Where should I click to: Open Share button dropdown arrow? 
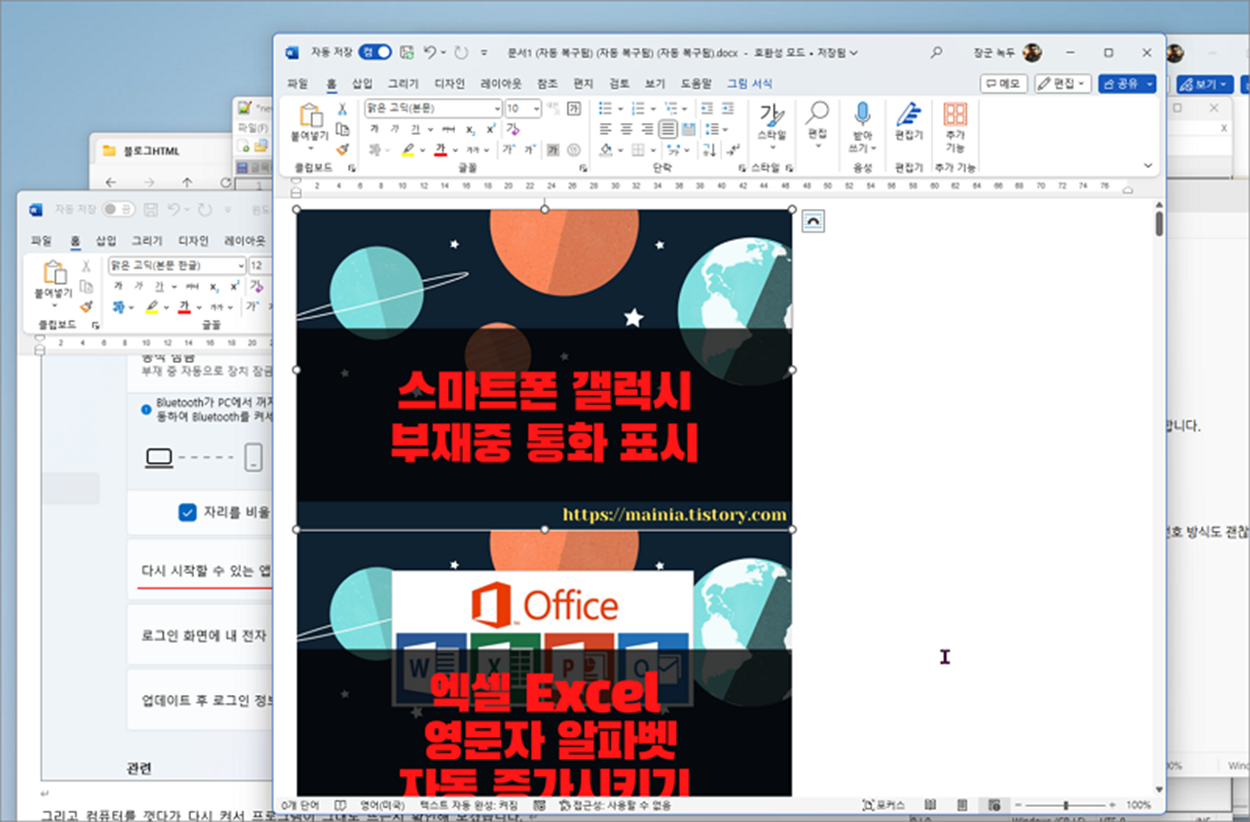click(x=1150, y=84)
